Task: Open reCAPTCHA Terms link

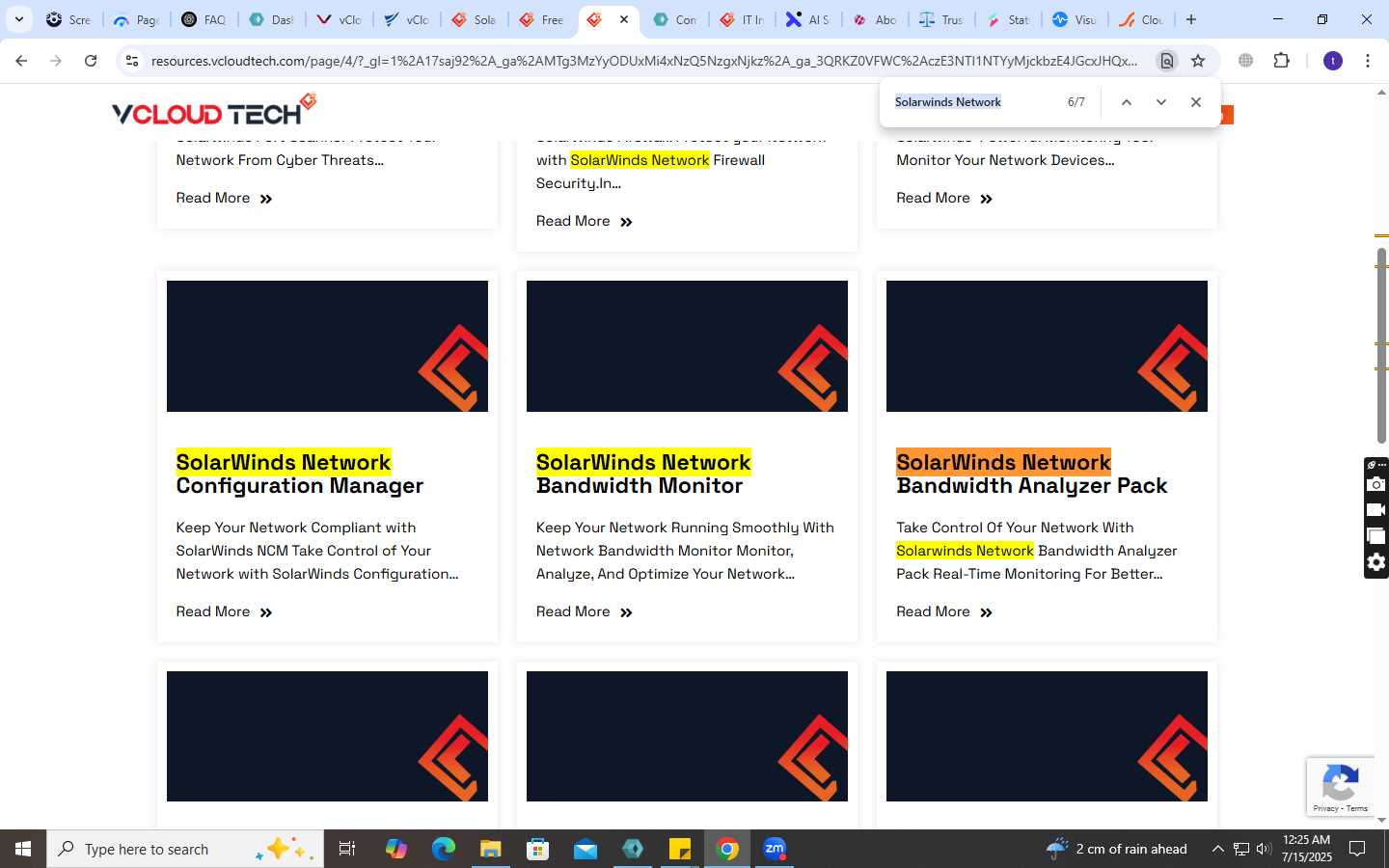Action: click(x=1357, y=808)
